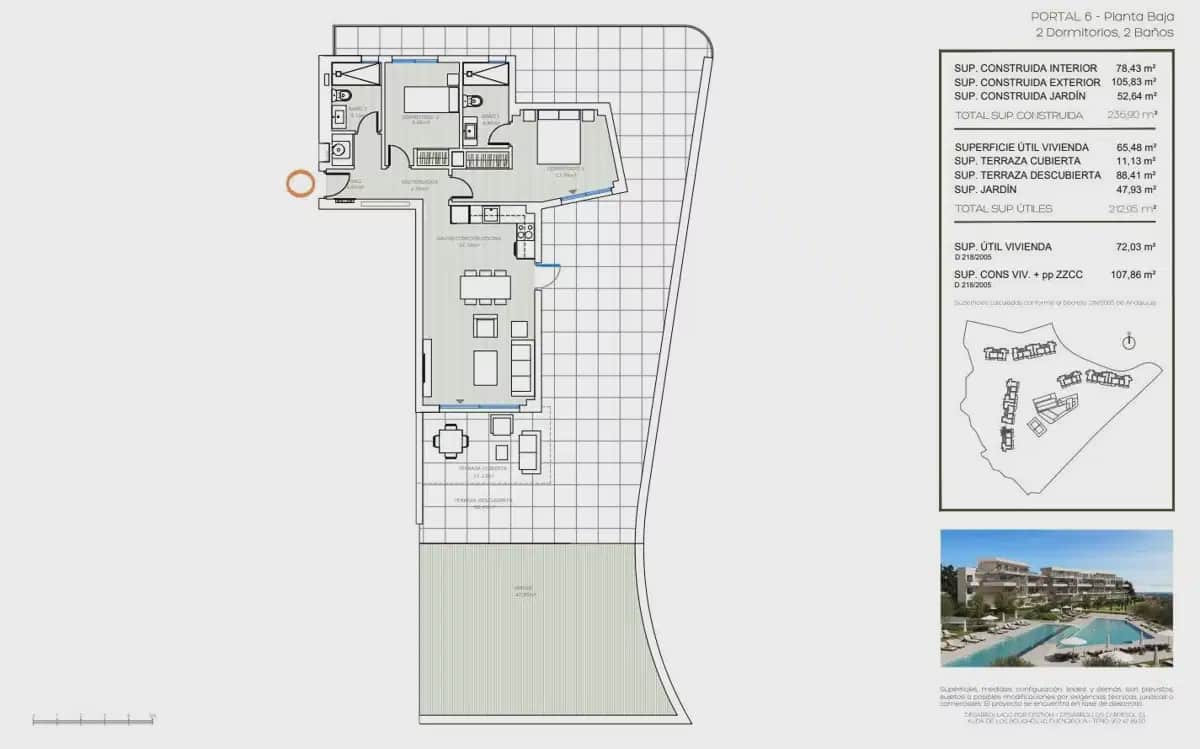The image size is (1200, 749).
Task: Click the disclaimer text below the render photo
Action: 1056,695
